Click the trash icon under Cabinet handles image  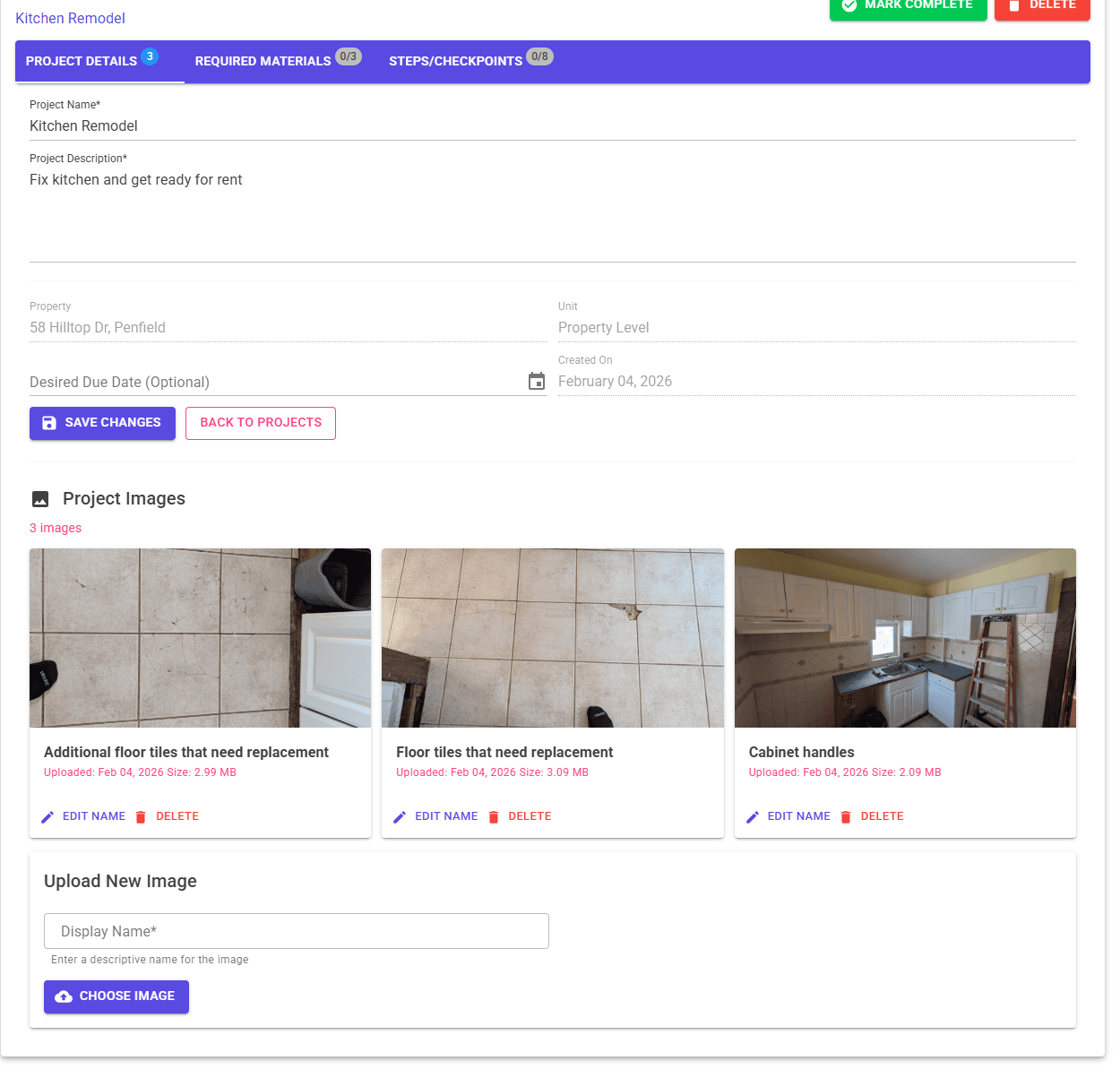coord(846,816)
